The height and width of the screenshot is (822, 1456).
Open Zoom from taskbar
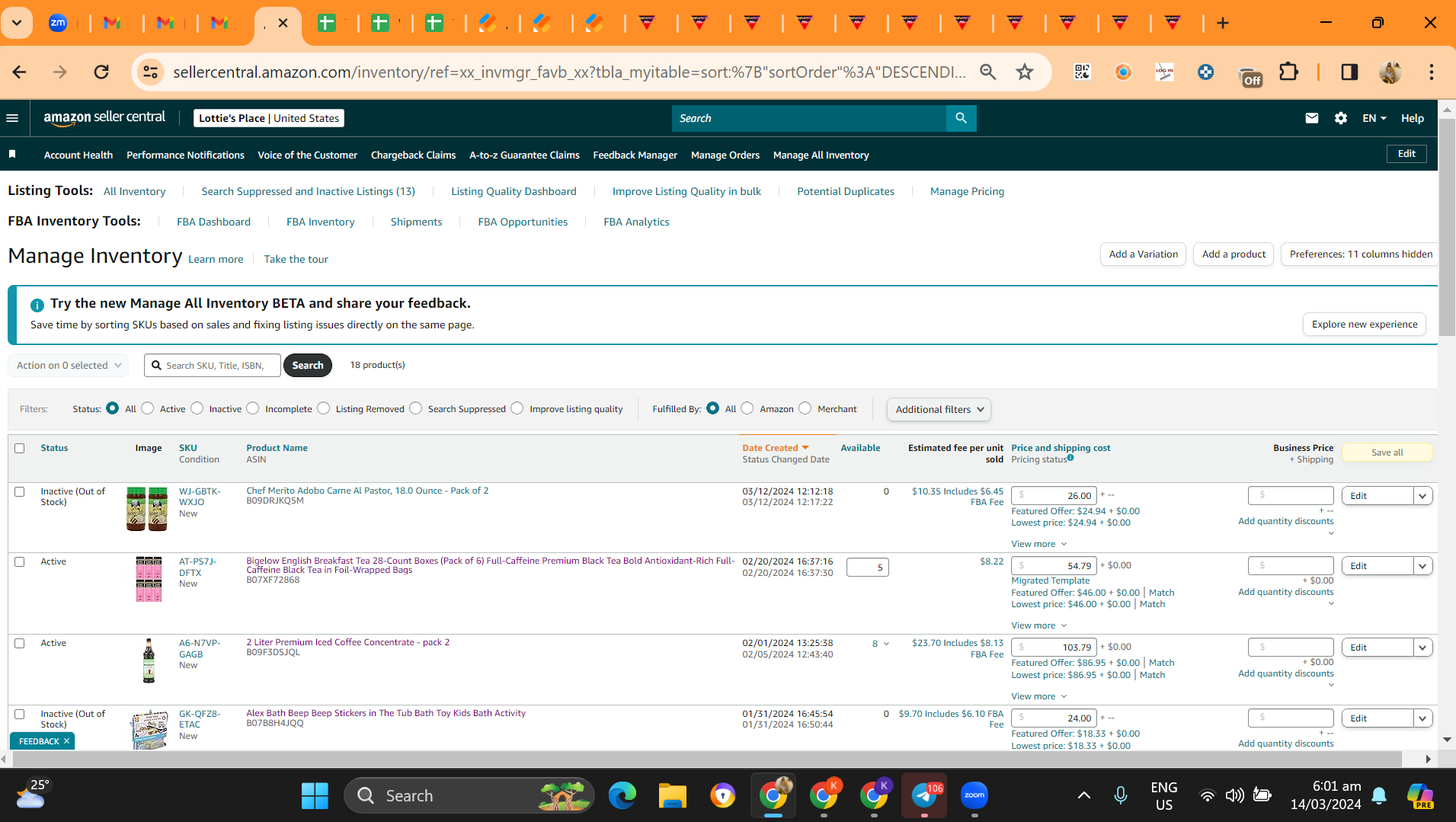[974, 795]
